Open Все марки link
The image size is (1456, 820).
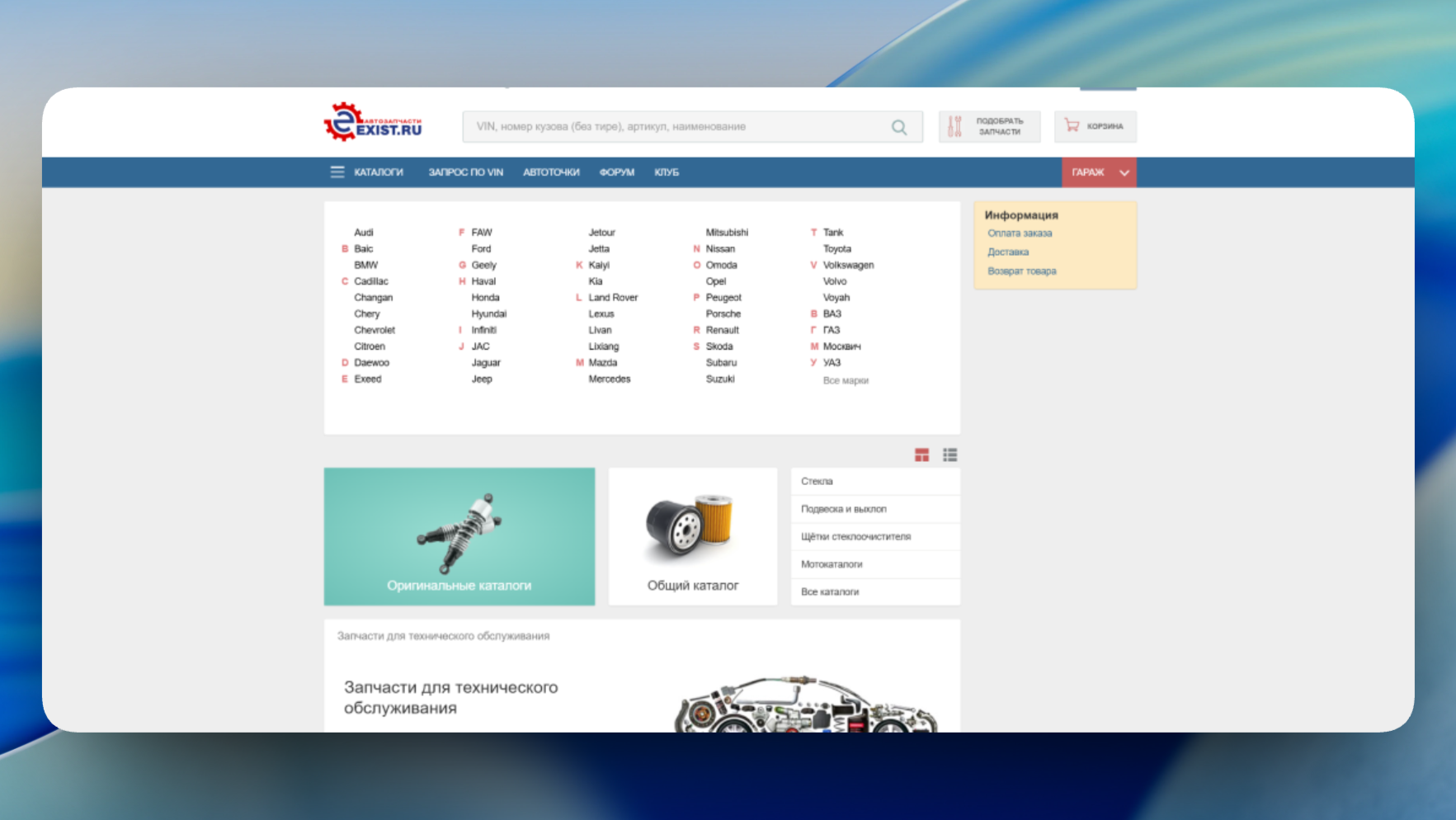846,380
